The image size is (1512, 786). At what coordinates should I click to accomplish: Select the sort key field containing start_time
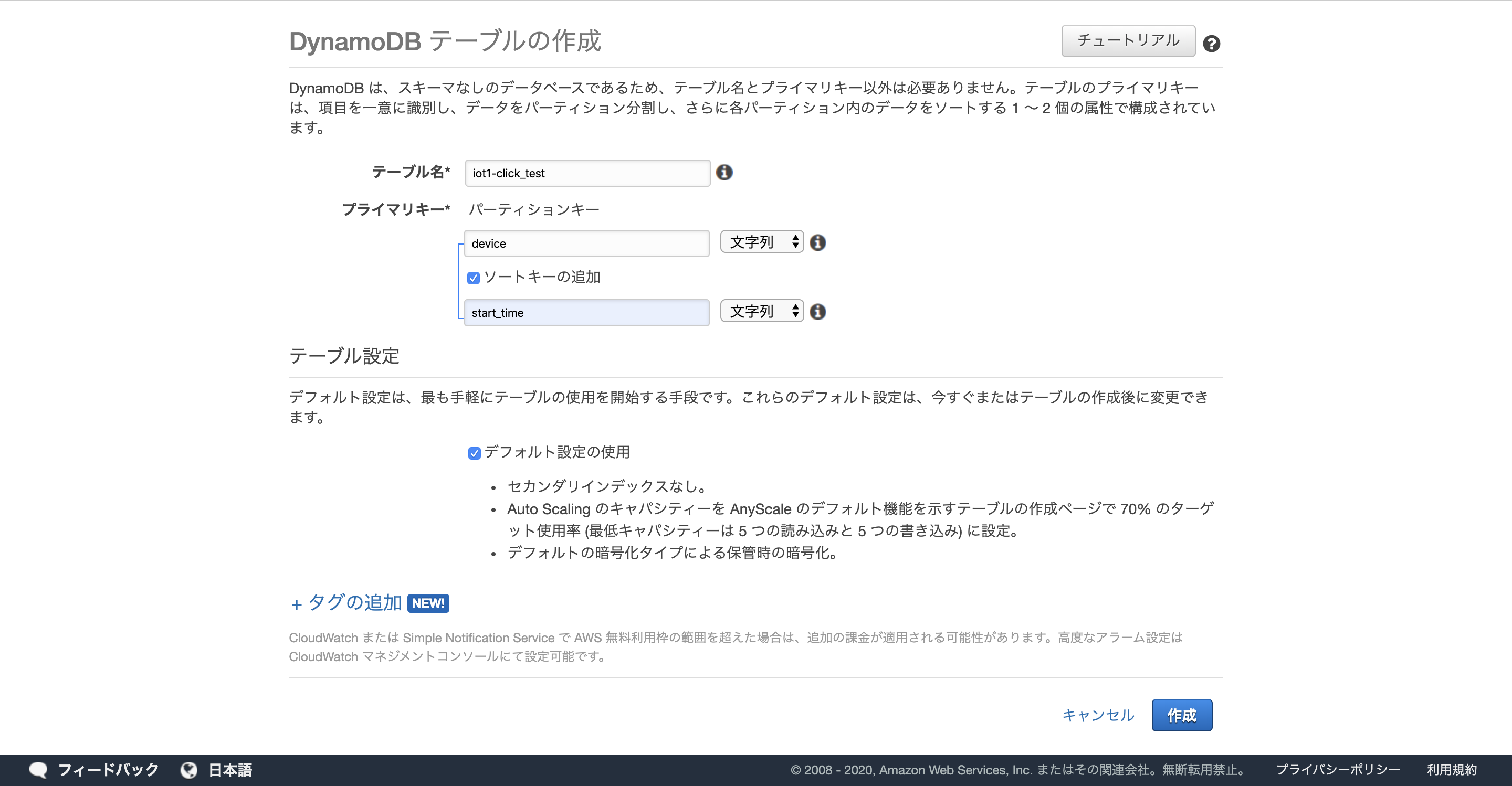pos(586,313)
